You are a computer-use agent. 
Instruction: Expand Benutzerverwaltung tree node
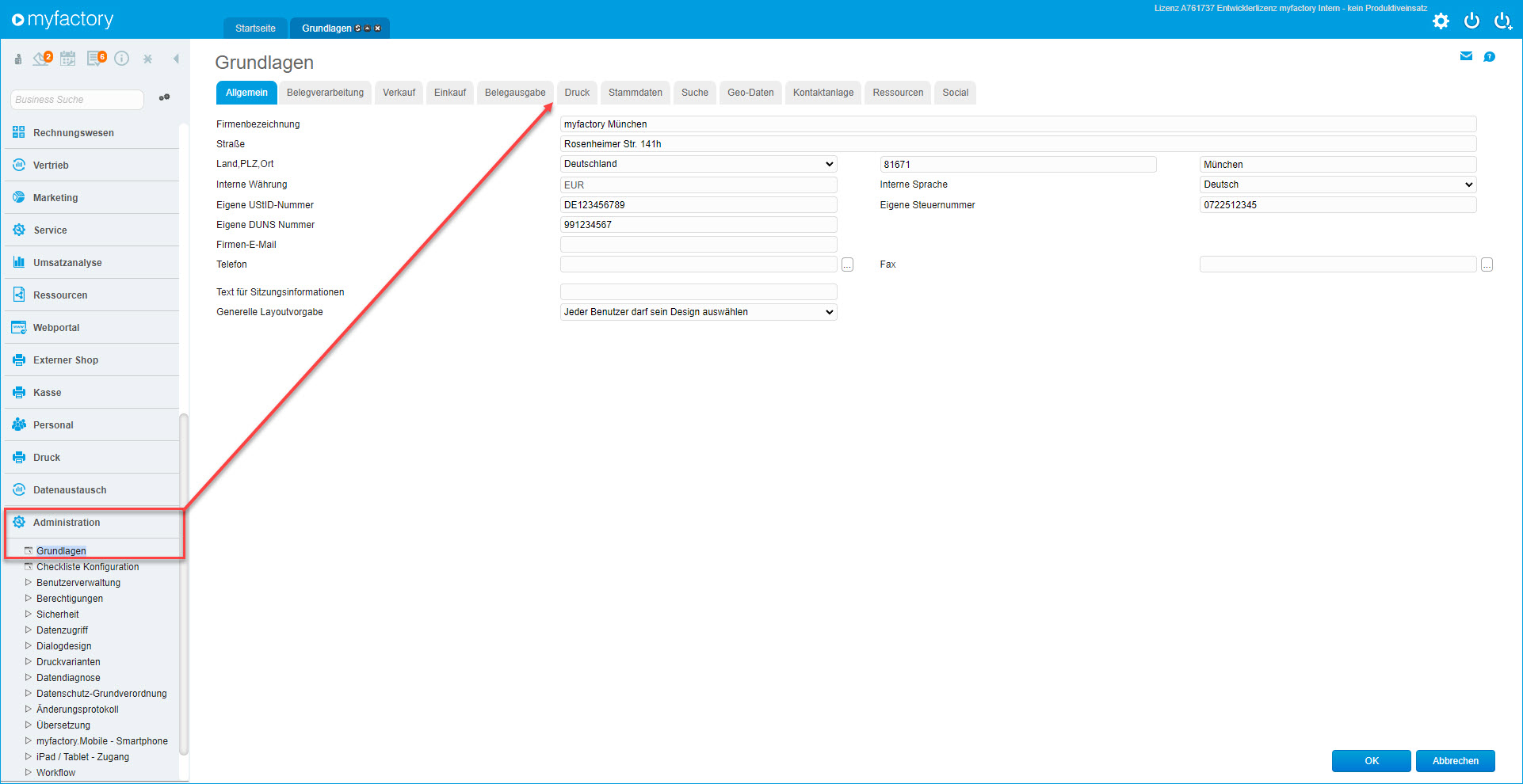point(29,582)
